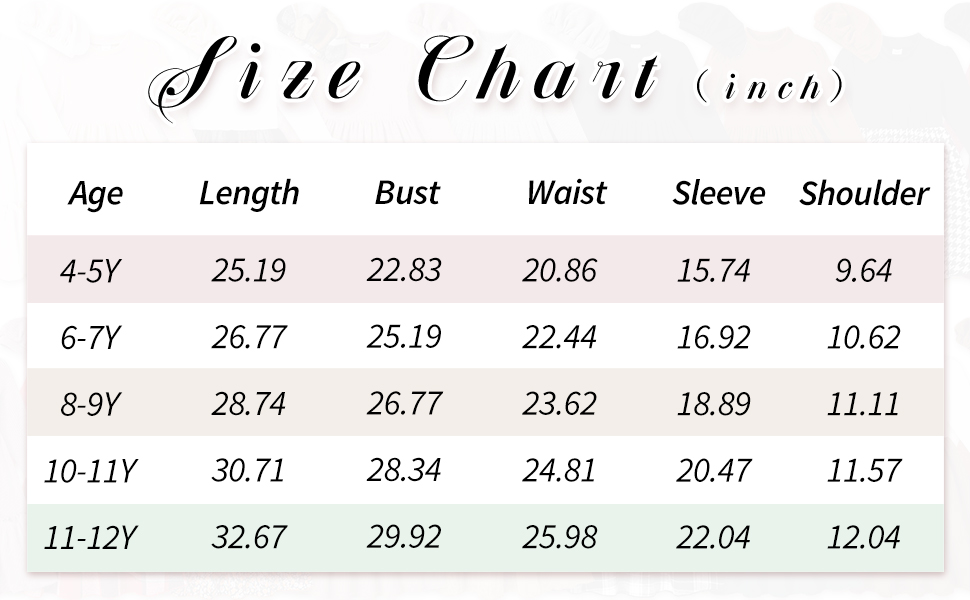Select the 20.47 sleeve value
970x600 pixels.
coord(713,471)
